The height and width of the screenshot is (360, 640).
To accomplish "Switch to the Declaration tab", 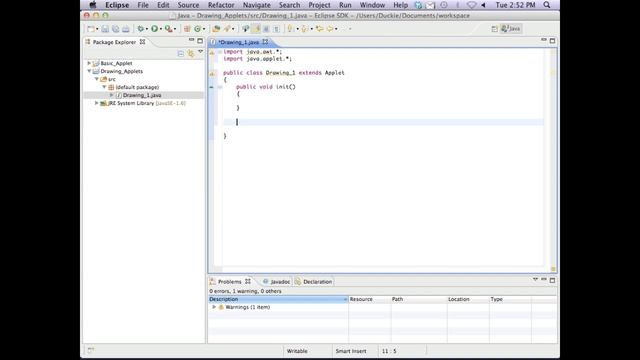I will (313, 282).
